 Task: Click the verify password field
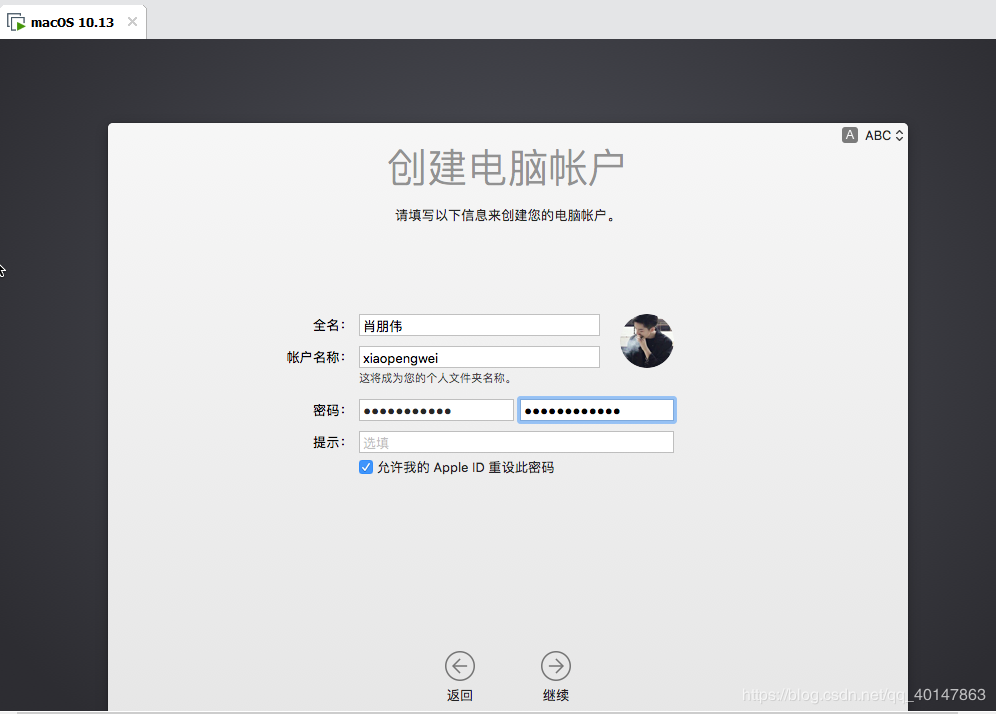pyautogui.click(x=596, y=410)
